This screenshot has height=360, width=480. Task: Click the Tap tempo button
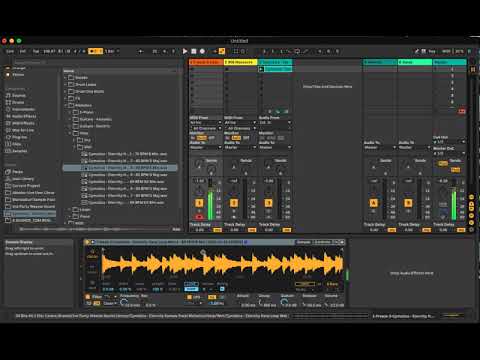(x=36, y=51)
